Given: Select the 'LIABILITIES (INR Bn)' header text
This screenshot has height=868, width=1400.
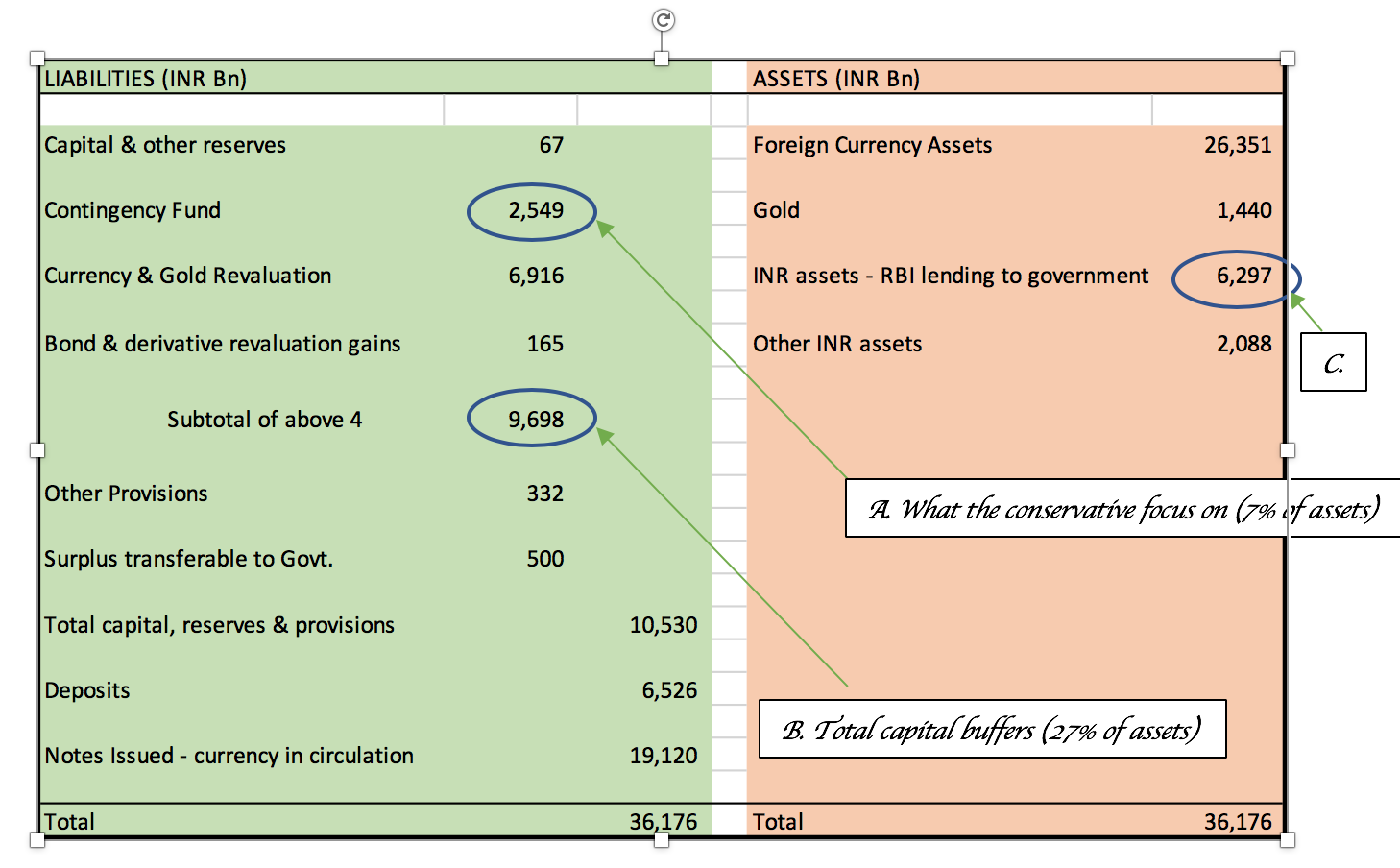Looking at the screenshot, I should (x=145, y=79).
